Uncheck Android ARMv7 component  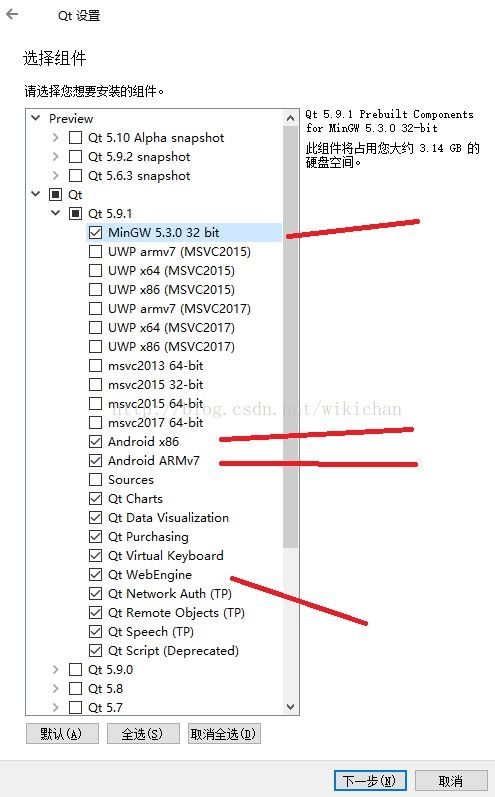(96, 461)
